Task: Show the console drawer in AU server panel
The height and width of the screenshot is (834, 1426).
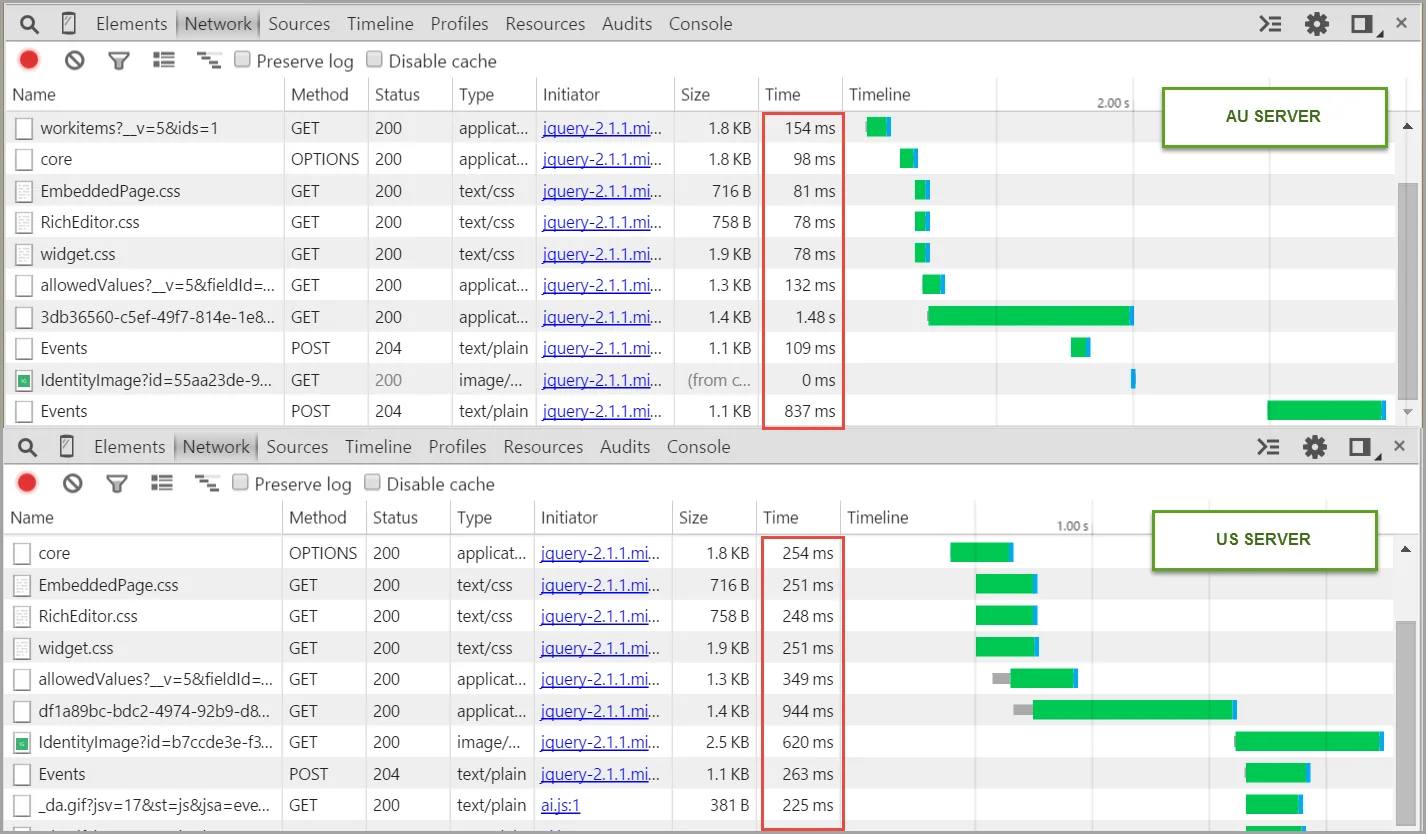Action: 1270,24
